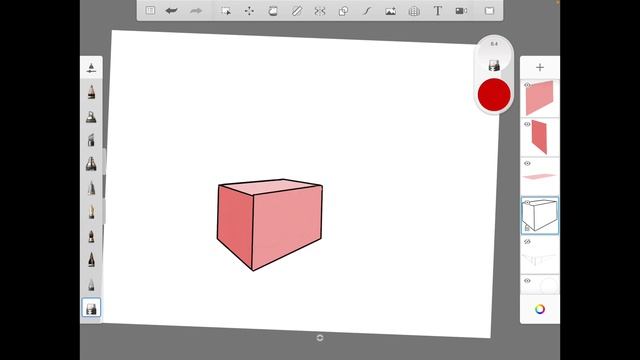This screenshot has height=360, width=640.
Task: Select the fifth gray pointed brush
Action: 91,188
